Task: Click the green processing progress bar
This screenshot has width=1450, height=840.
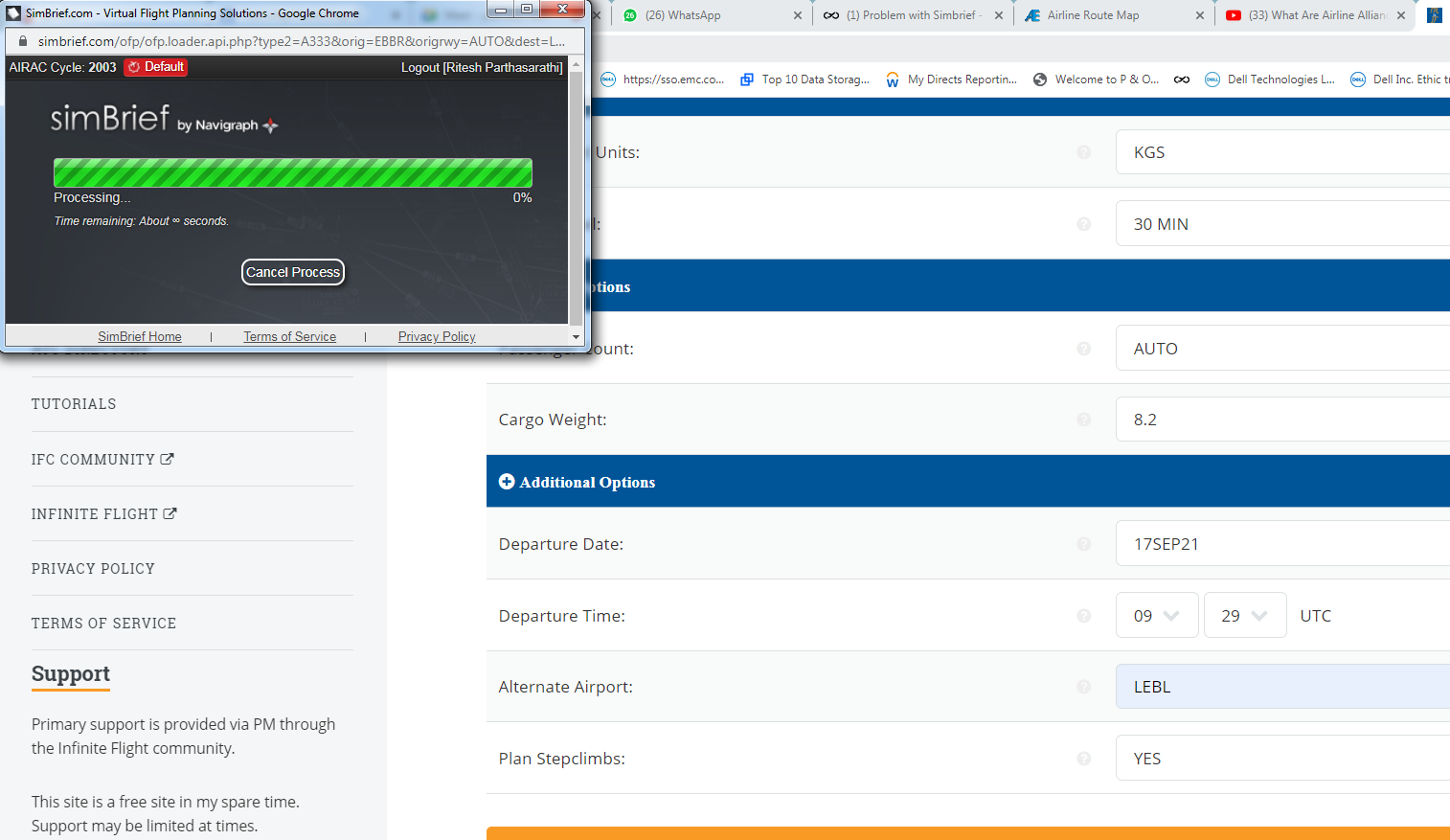Action: pyautogui.click(x=293, y=173)
